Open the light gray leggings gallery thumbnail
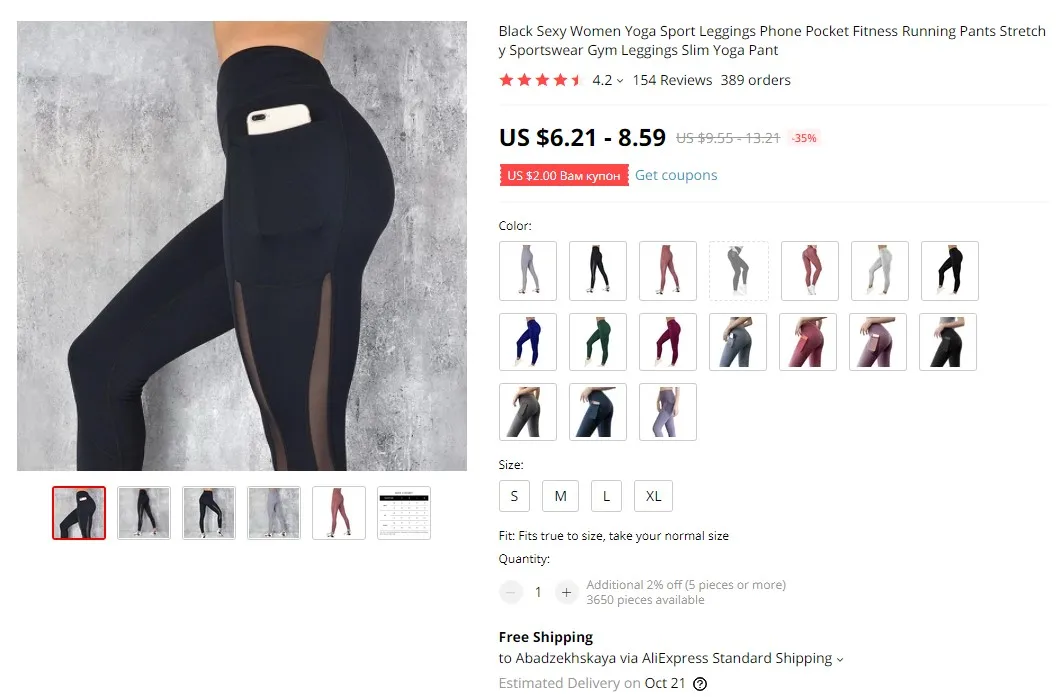Screen dimensions: 1061x697 [274, 513]
